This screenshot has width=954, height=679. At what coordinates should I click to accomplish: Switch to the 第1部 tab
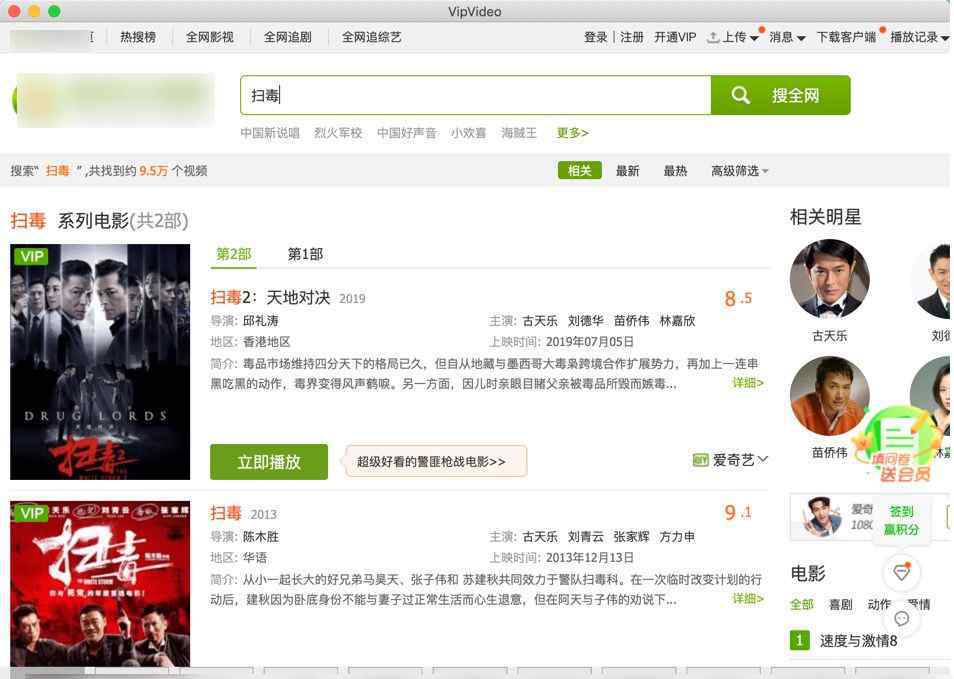(x=305, y=254)
